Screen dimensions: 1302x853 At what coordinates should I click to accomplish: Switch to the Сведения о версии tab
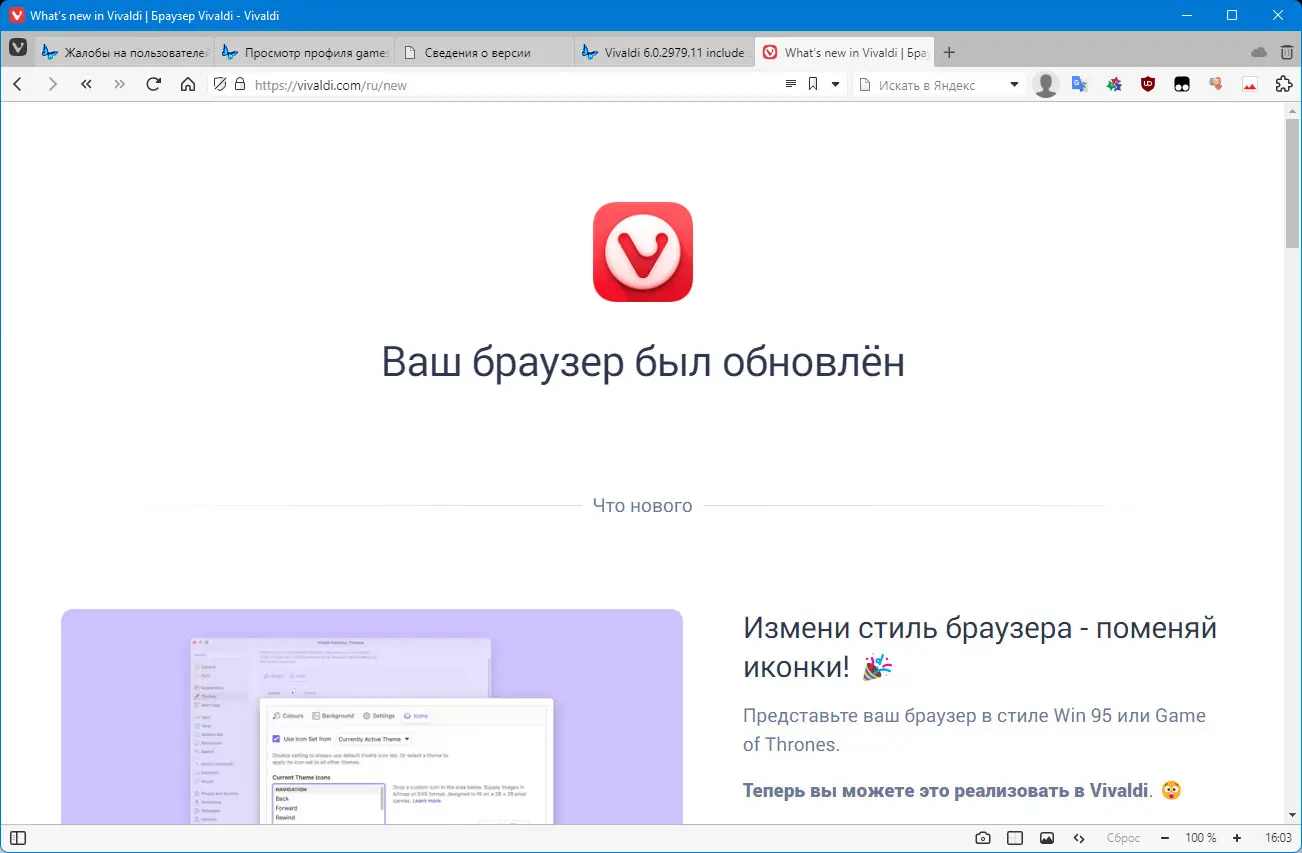click(484, 52)
